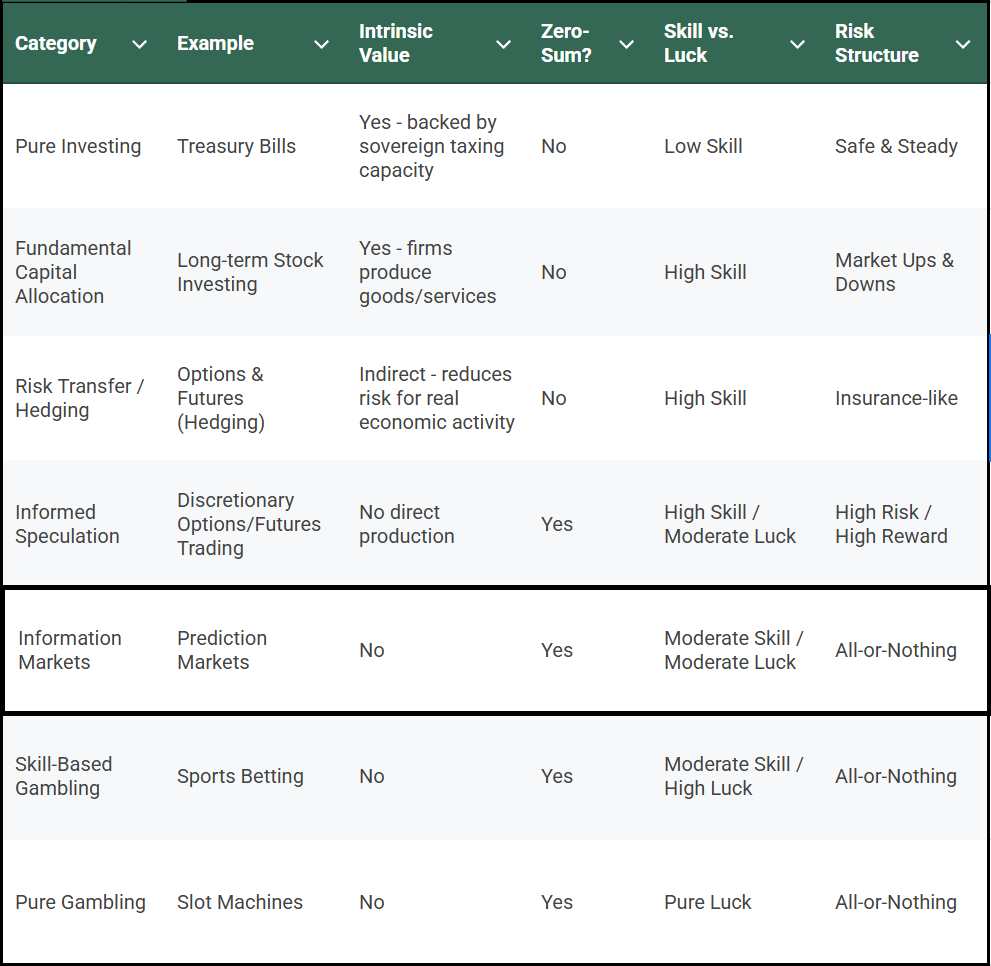This screenshot has height=966, width=991.
Task: Open the Risk Structure column dropdown chevron
Action: point(963,44)
